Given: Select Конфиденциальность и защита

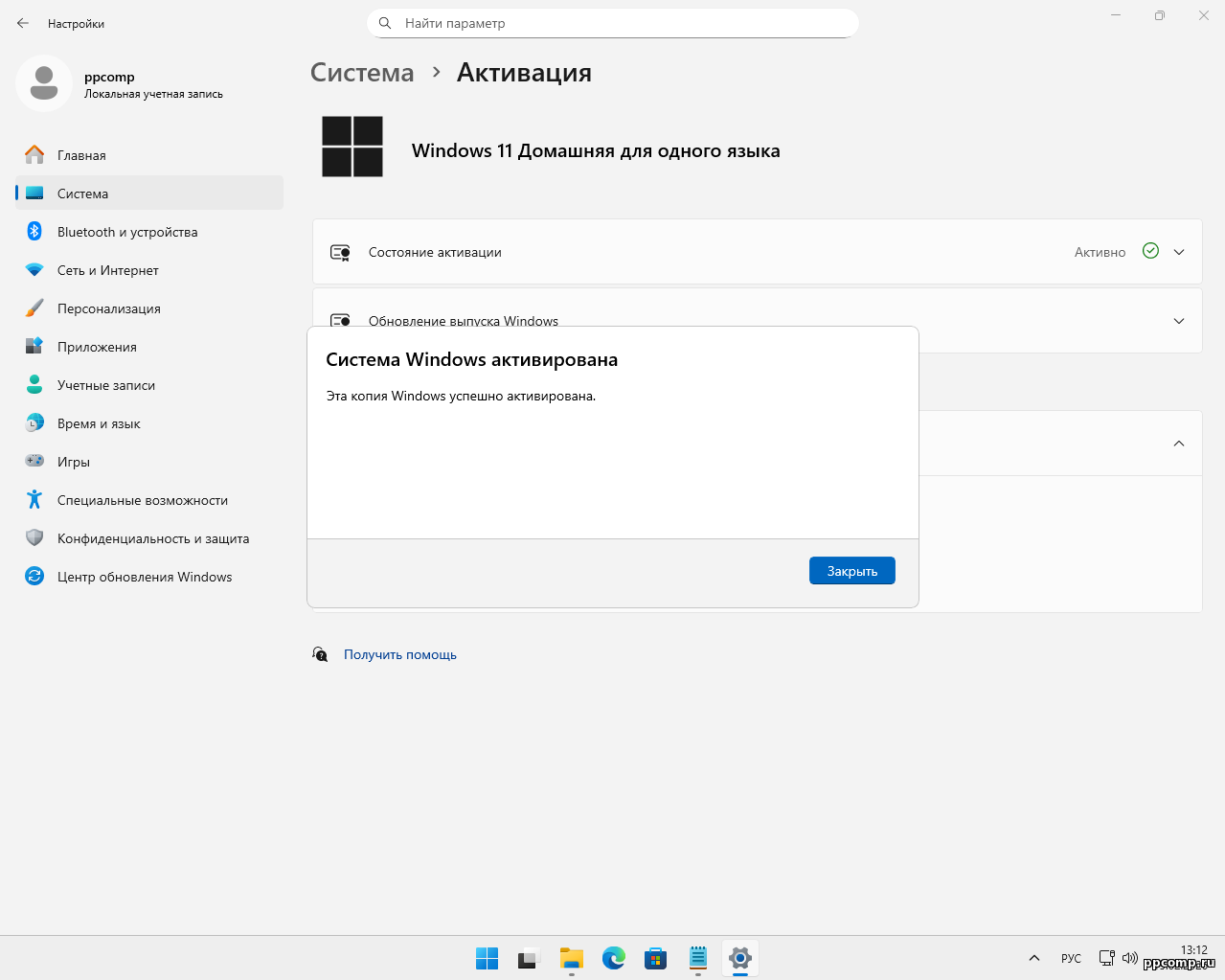Looking at the screenshot, I should point(152,538).
